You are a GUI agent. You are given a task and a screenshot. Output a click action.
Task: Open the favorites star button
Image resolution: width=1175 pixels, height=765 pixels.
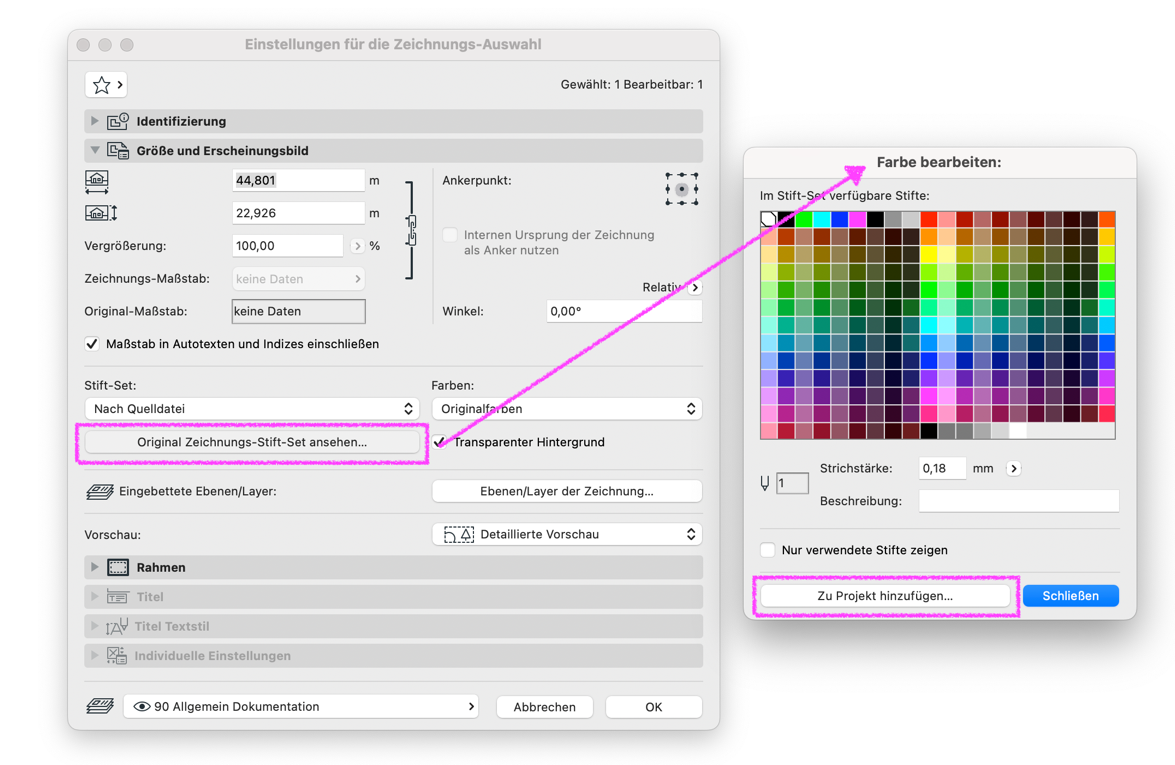[x=106, y=85]
